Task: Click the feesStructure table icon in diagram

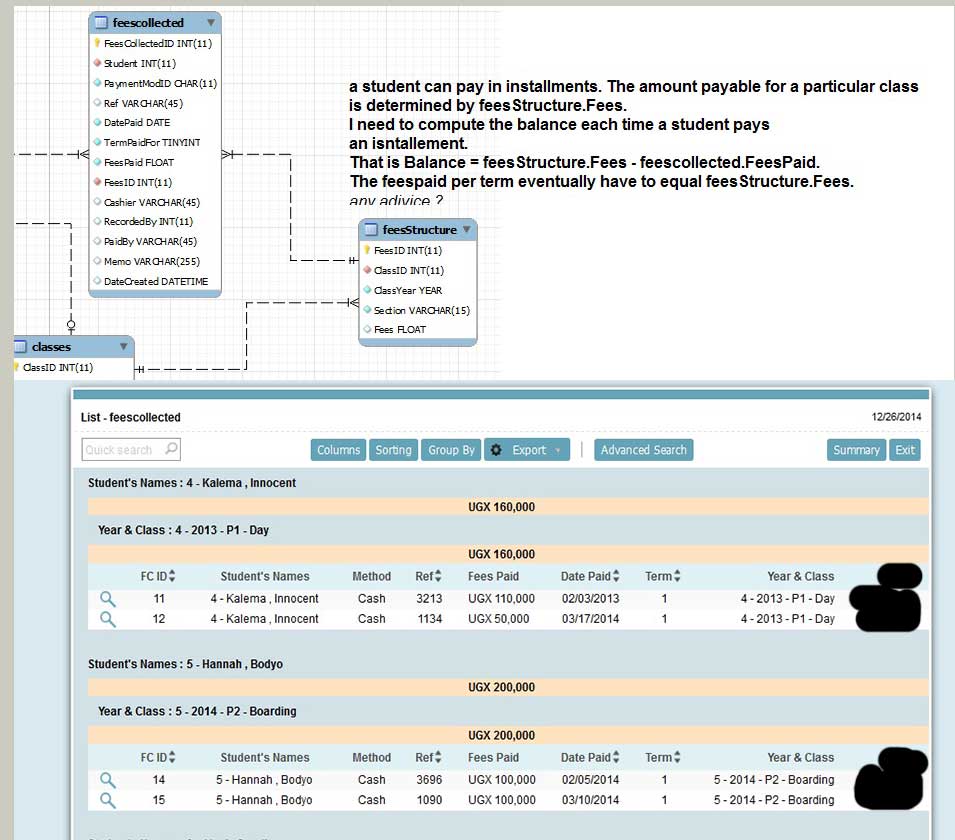Action: (x=371, y=230)
